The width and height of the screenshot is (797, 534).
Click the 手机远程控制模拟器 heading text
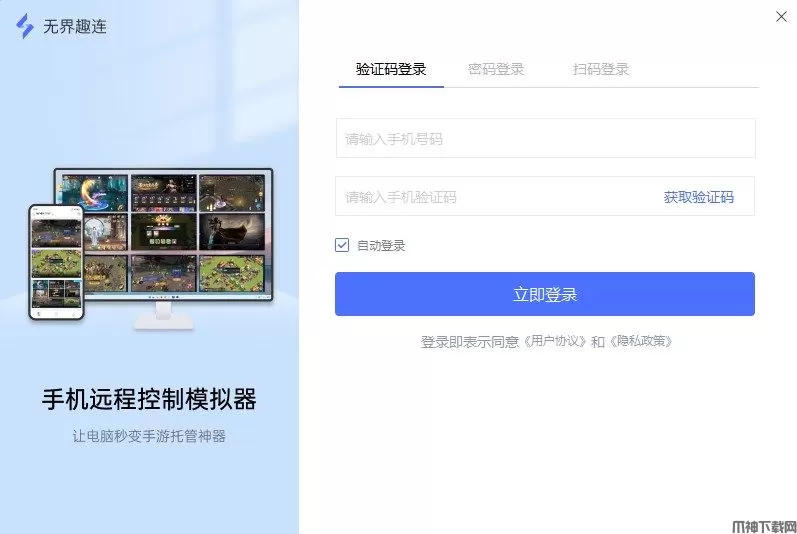pos(149,399)
